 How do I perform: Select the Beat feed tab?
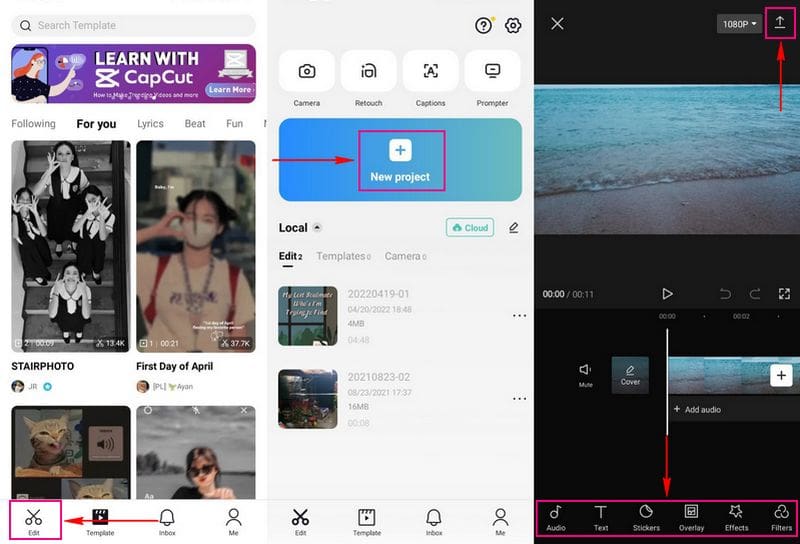pyautogui.click(x=195, y=123)
